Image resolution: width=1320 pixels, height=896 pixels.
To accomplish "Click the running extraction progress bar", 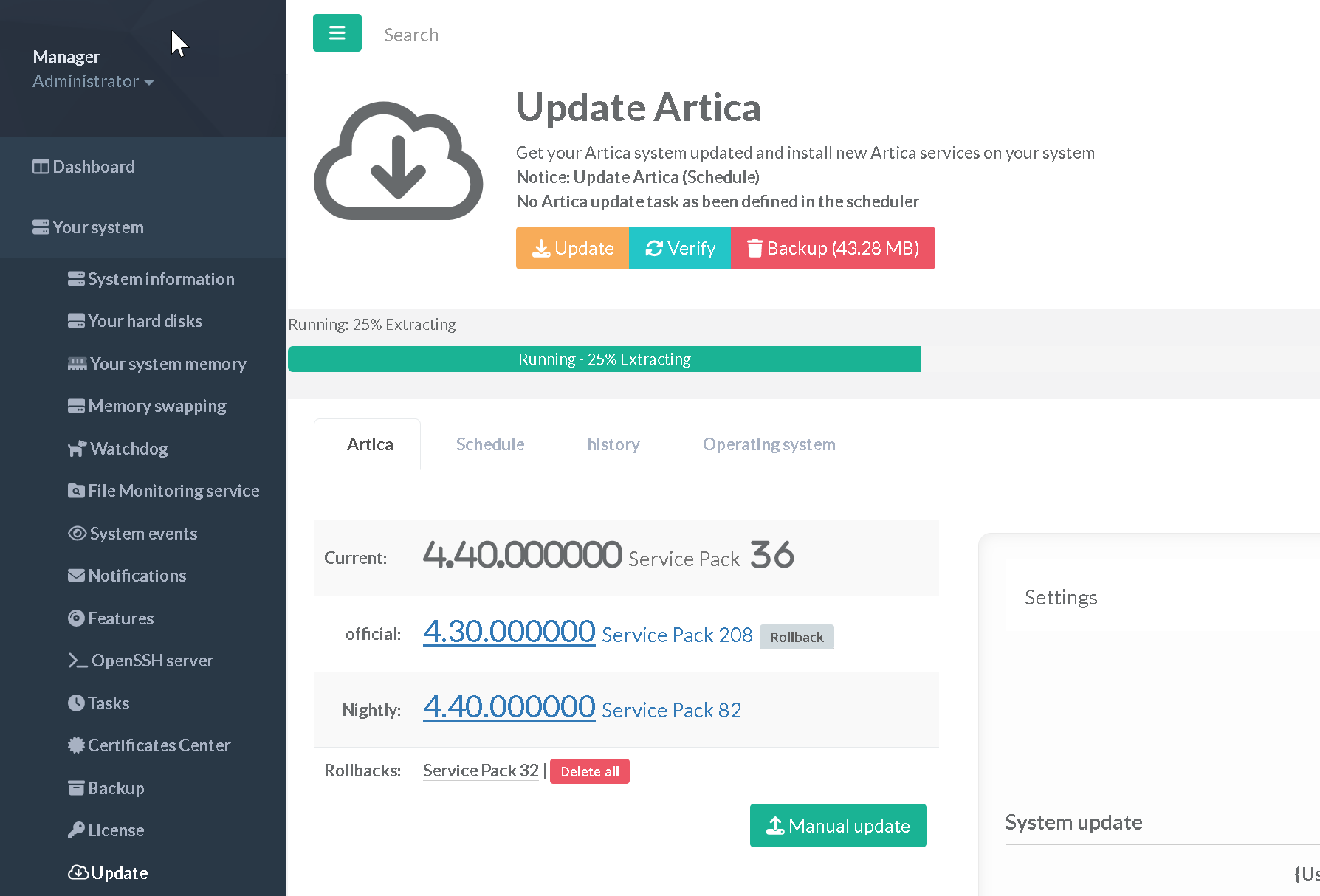I will pos(604,359).
